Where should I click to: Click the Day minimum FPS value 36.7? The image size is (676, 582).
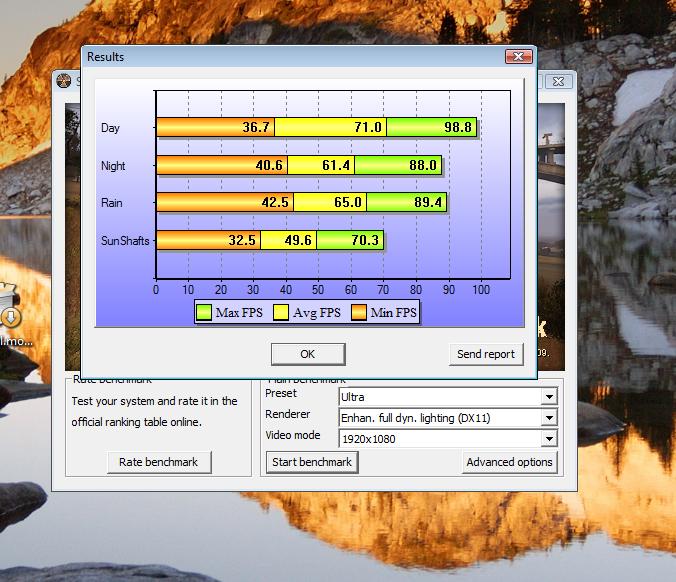[256, 127]
